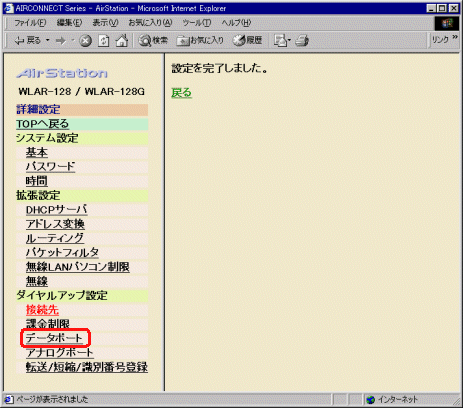The height and width of the screenshot is (408, 463).
Task: Click the 設定を完了しました message text
Action: point(220,69)
